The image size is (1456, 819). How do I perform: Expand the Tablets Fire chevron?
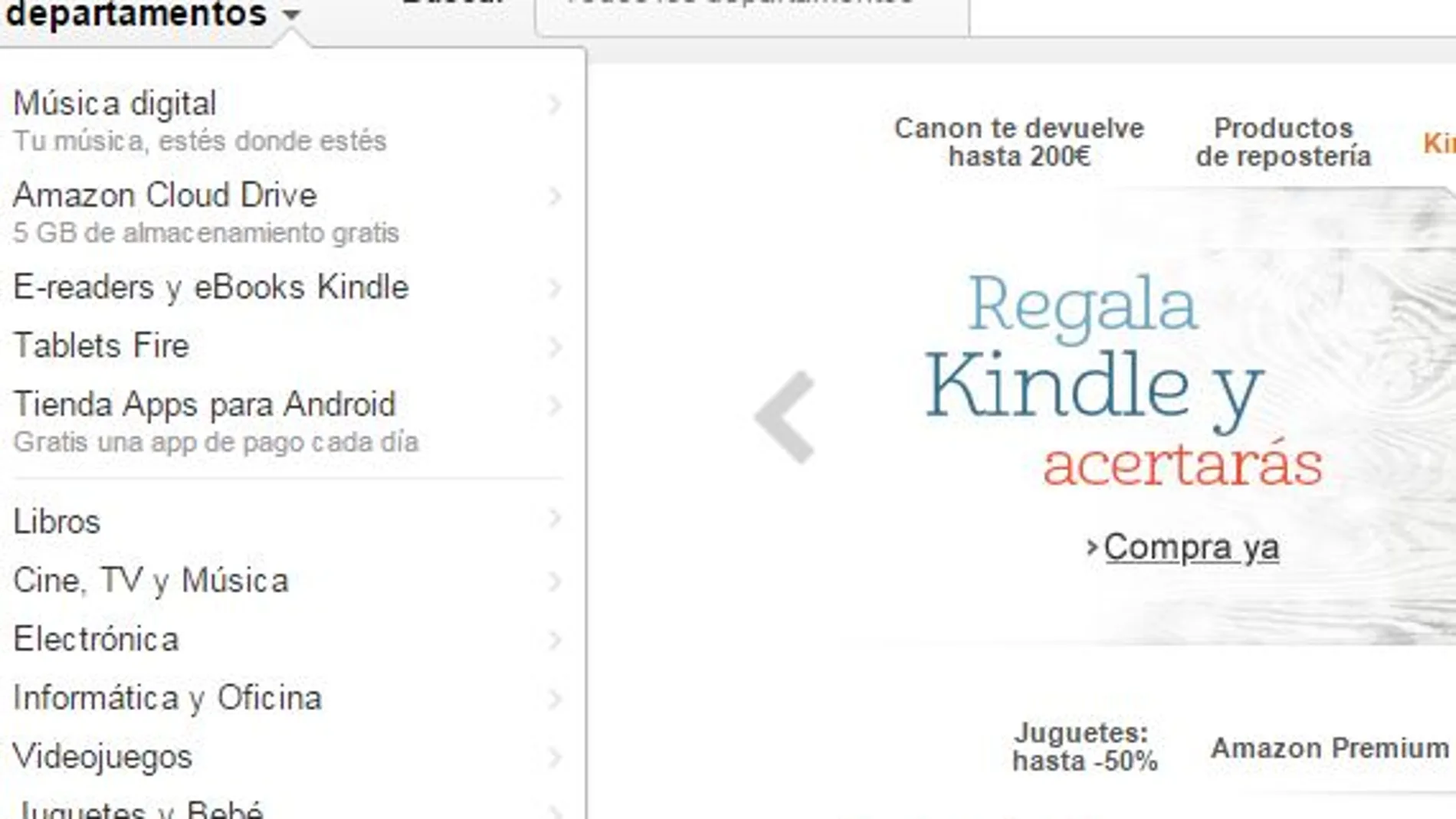pos(555,346)
